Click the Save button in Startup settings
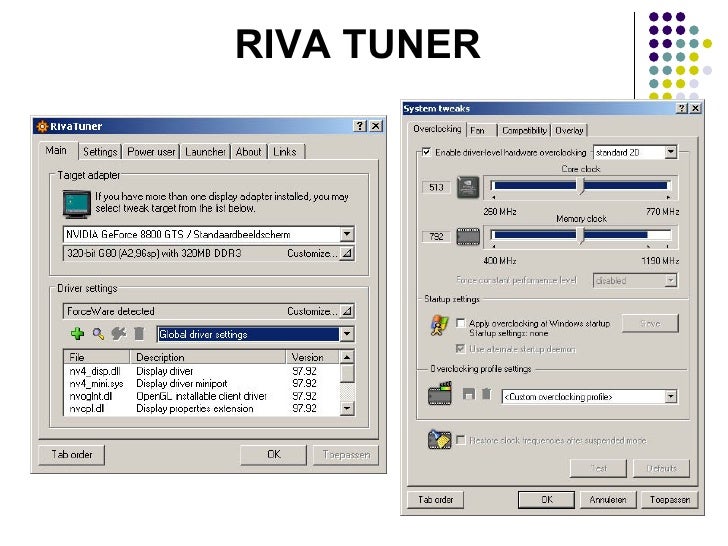The width and height of the screenshot is (728, 546). coord(650,323)
